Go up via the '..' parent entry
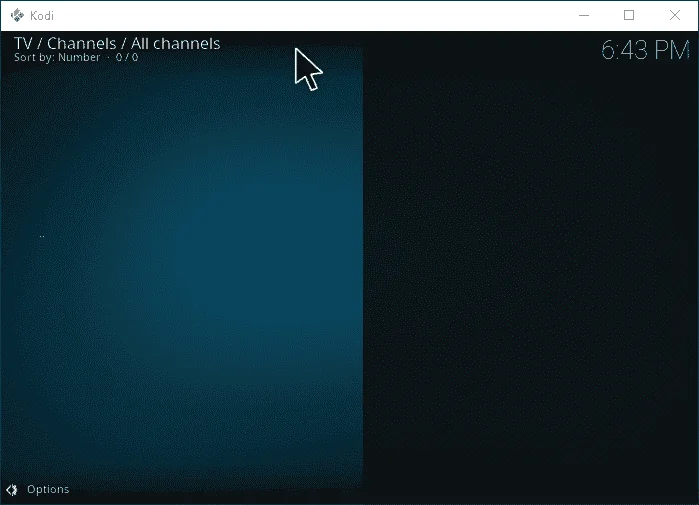Viewport: 699px width, 505px height. click(x=42, y=236)
